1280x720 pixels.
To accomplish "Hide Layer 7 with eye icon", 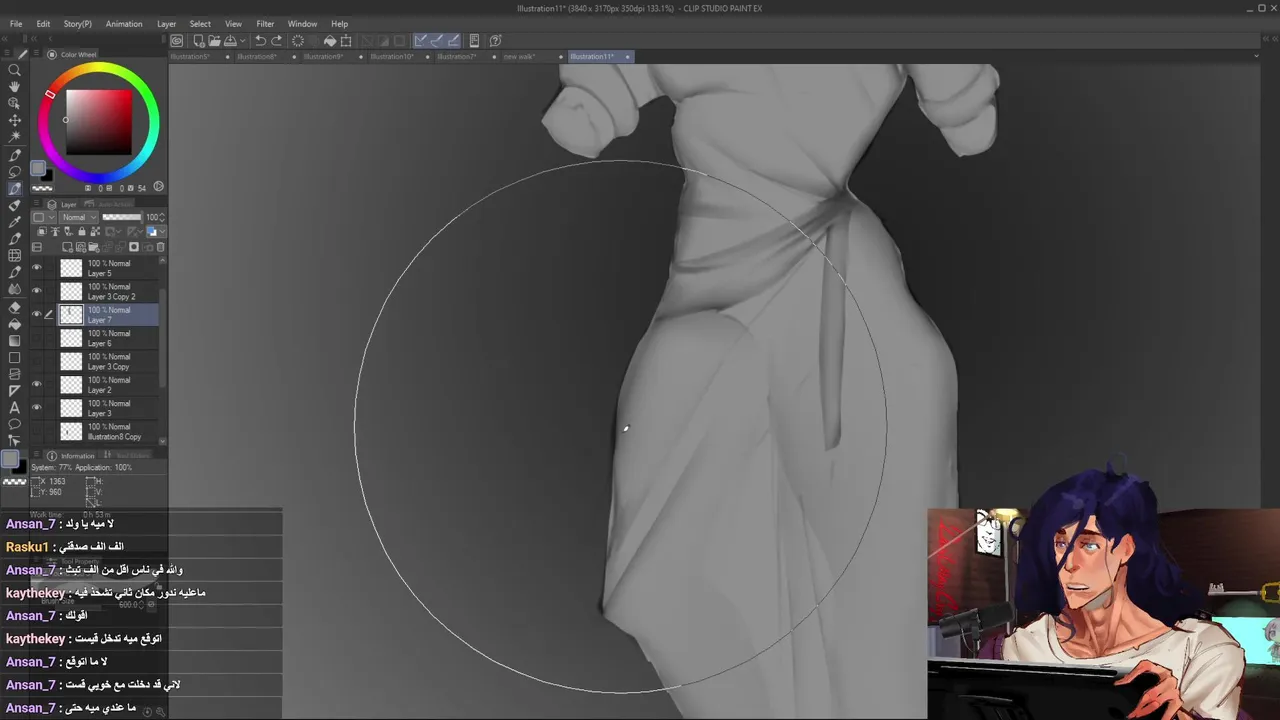I will (x=37, y=314).
